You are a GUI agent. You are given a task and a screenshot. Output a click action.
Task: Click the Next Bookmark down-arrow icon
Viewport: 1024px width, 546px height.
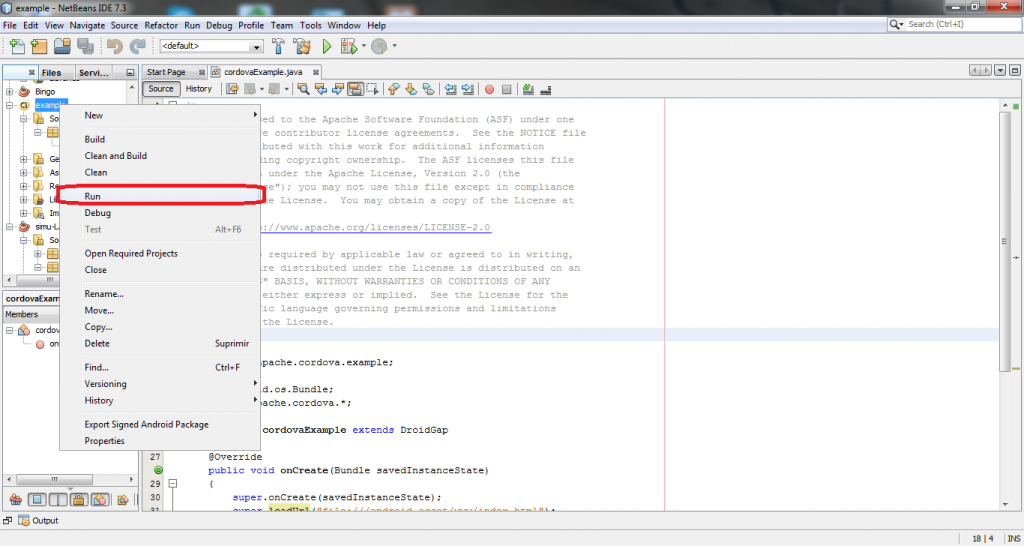[x=411, y=89]
